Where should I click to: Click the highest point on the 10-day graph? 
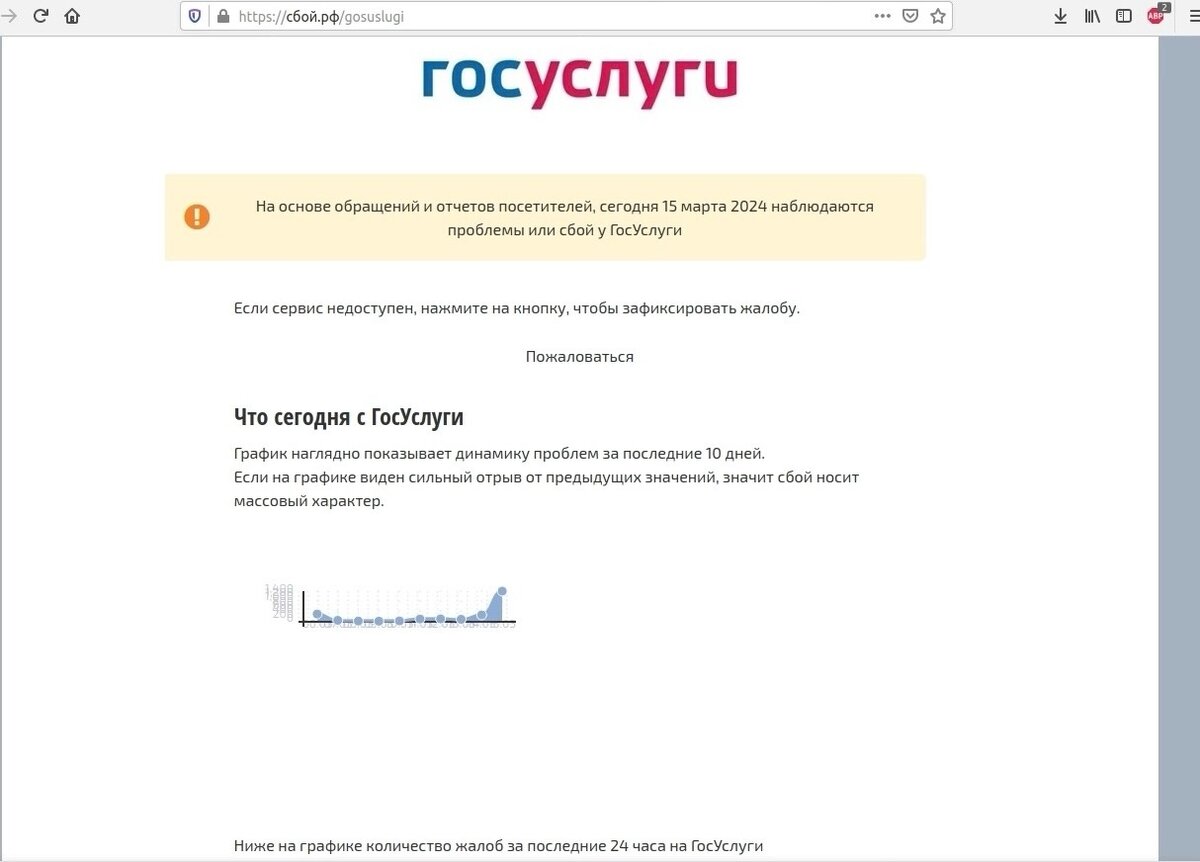pyautogui.click(x=502, y=591)
